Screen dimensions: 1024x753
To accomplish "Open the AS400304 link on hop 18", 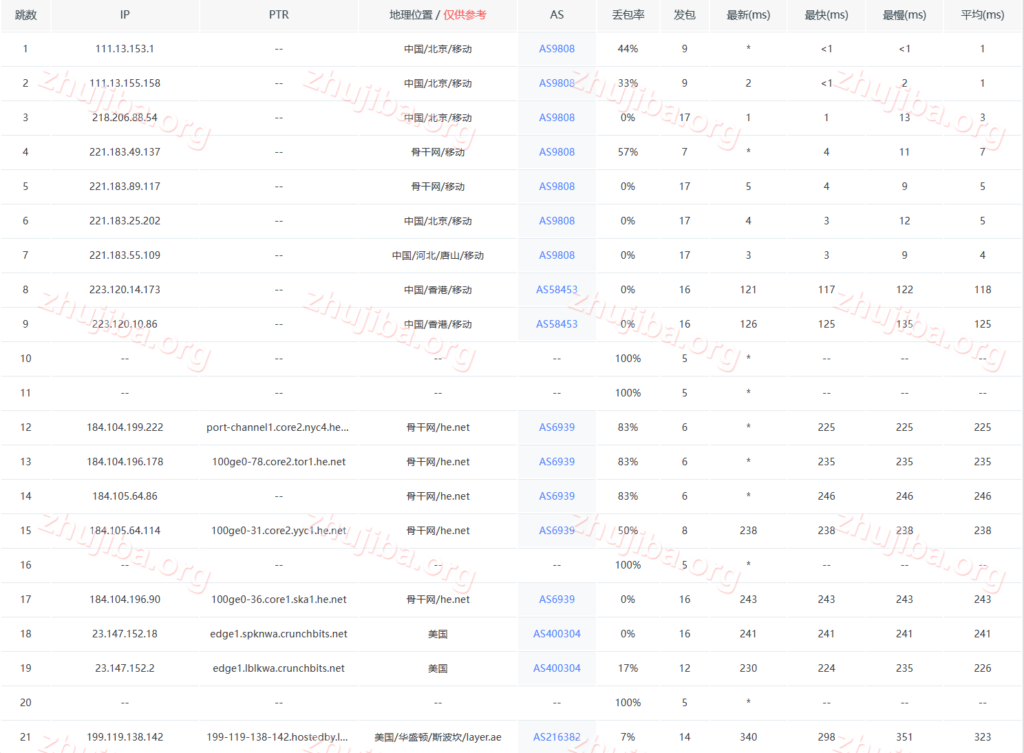I will click(x=556, y=633).
